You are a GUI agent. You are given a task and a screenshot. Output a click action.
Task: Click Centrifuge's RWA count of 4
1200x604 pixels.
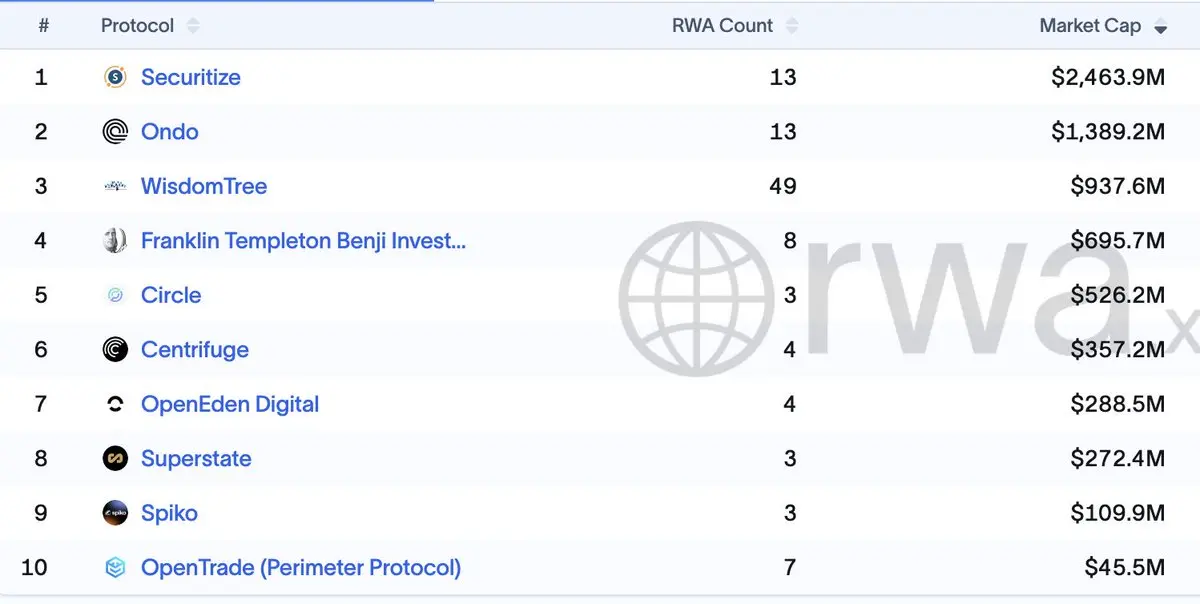tap(790, 350)
